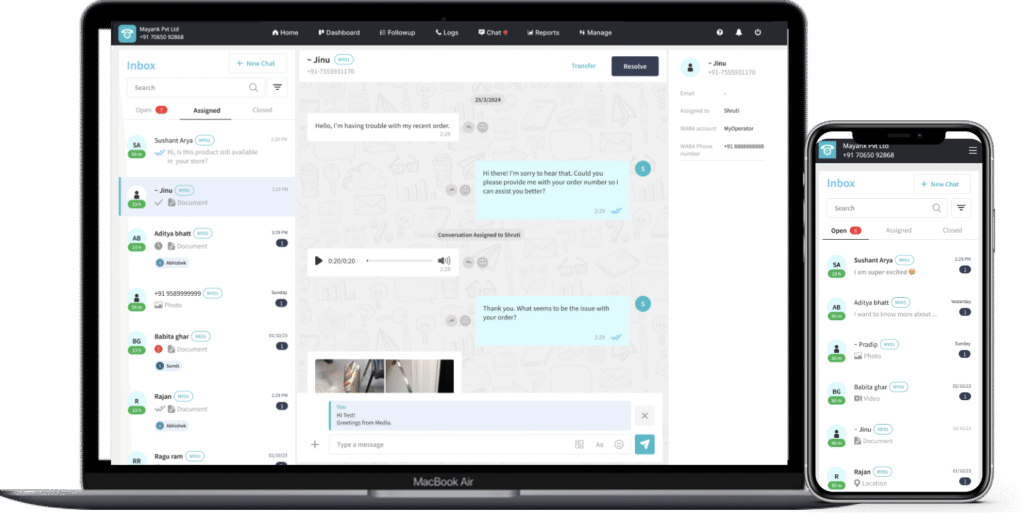The width and height of the screenshot is (1024, 527).
Task: Select the Open tab on the phone
Action: pyautogui.click(x=845, y=231)
